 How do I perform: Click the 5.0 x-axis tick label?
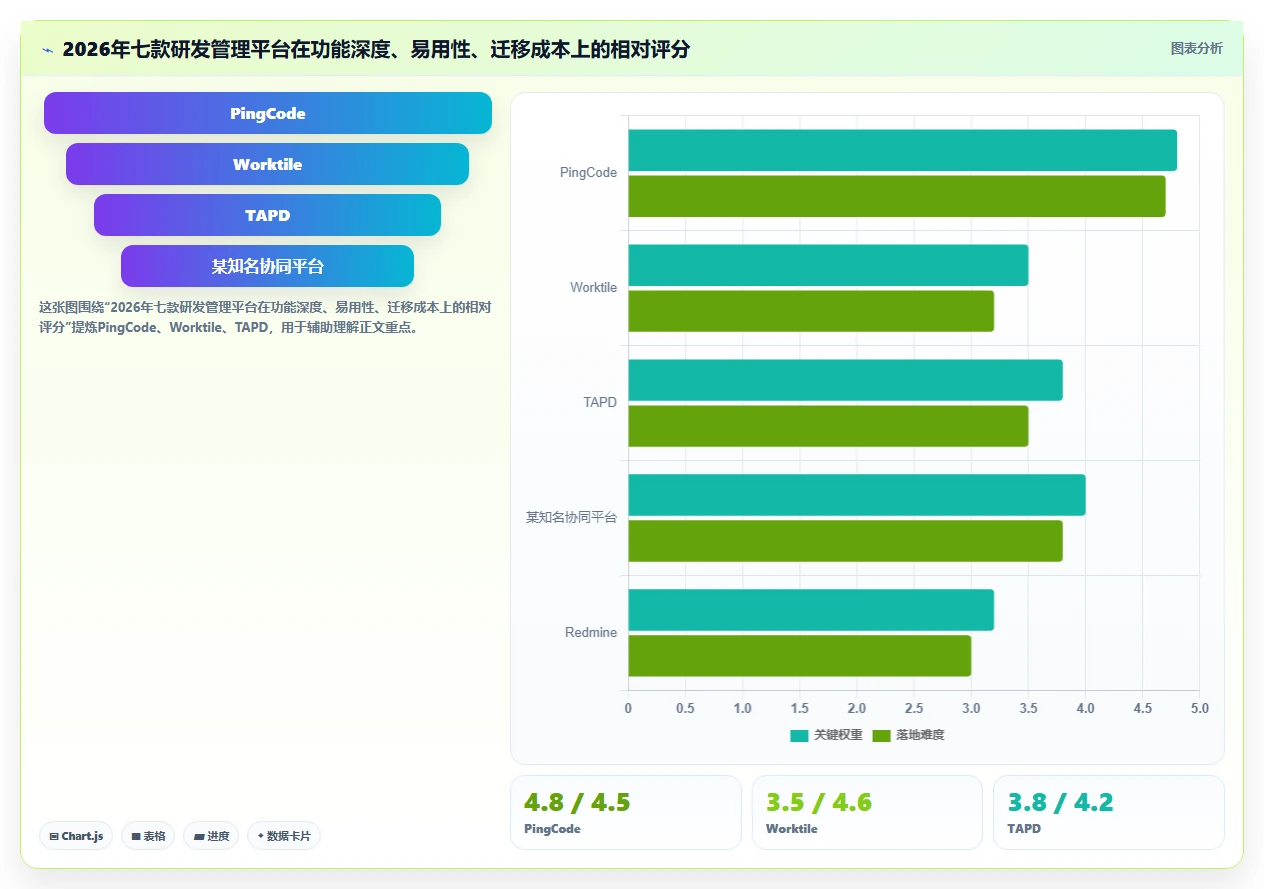click(x=1199, y=708)
